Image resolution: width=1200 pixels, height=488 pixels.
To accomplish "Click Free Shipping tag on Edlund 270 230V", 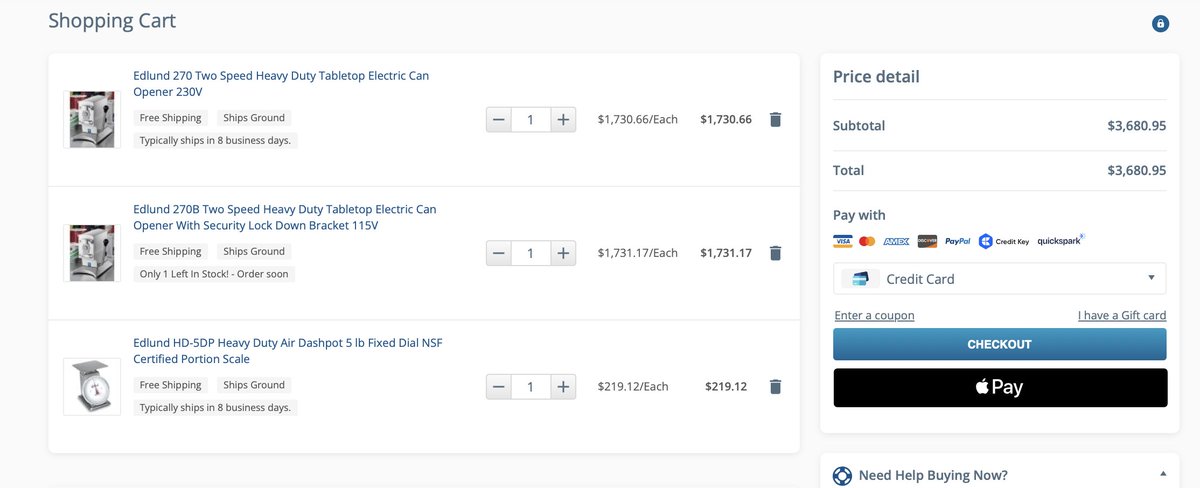I will 170,118.
